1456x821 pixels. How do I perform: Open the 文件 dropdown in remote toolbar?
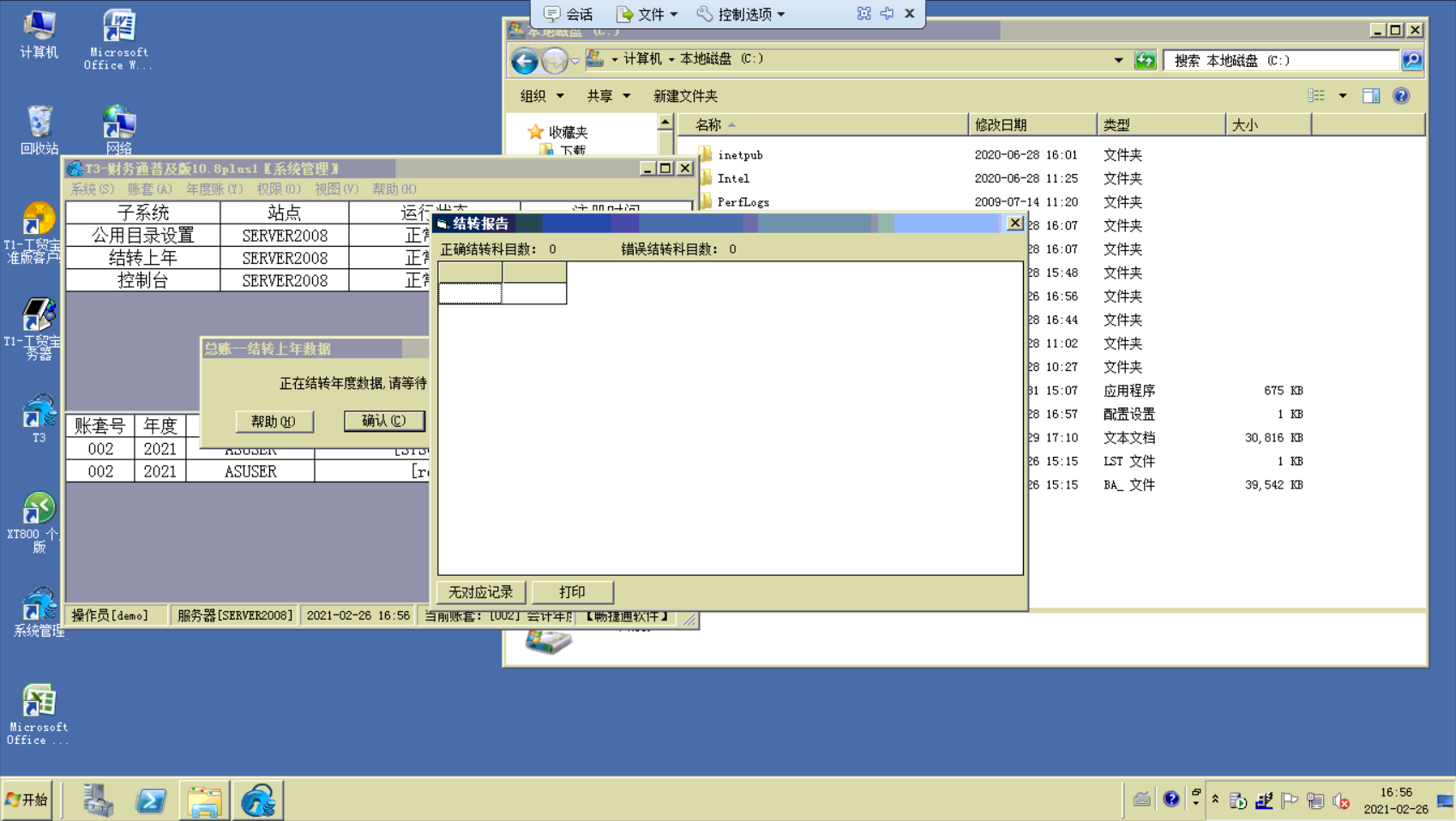click(x=647, y=14)
